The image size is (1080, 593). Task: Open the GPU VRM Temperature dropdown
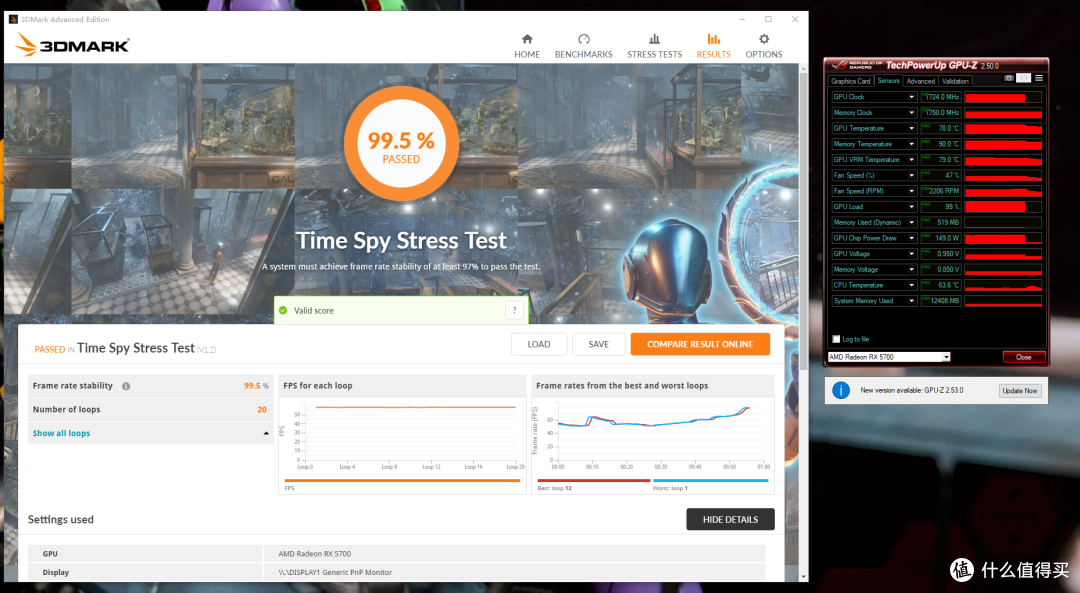pyautogui.click(x=911, y=160)
